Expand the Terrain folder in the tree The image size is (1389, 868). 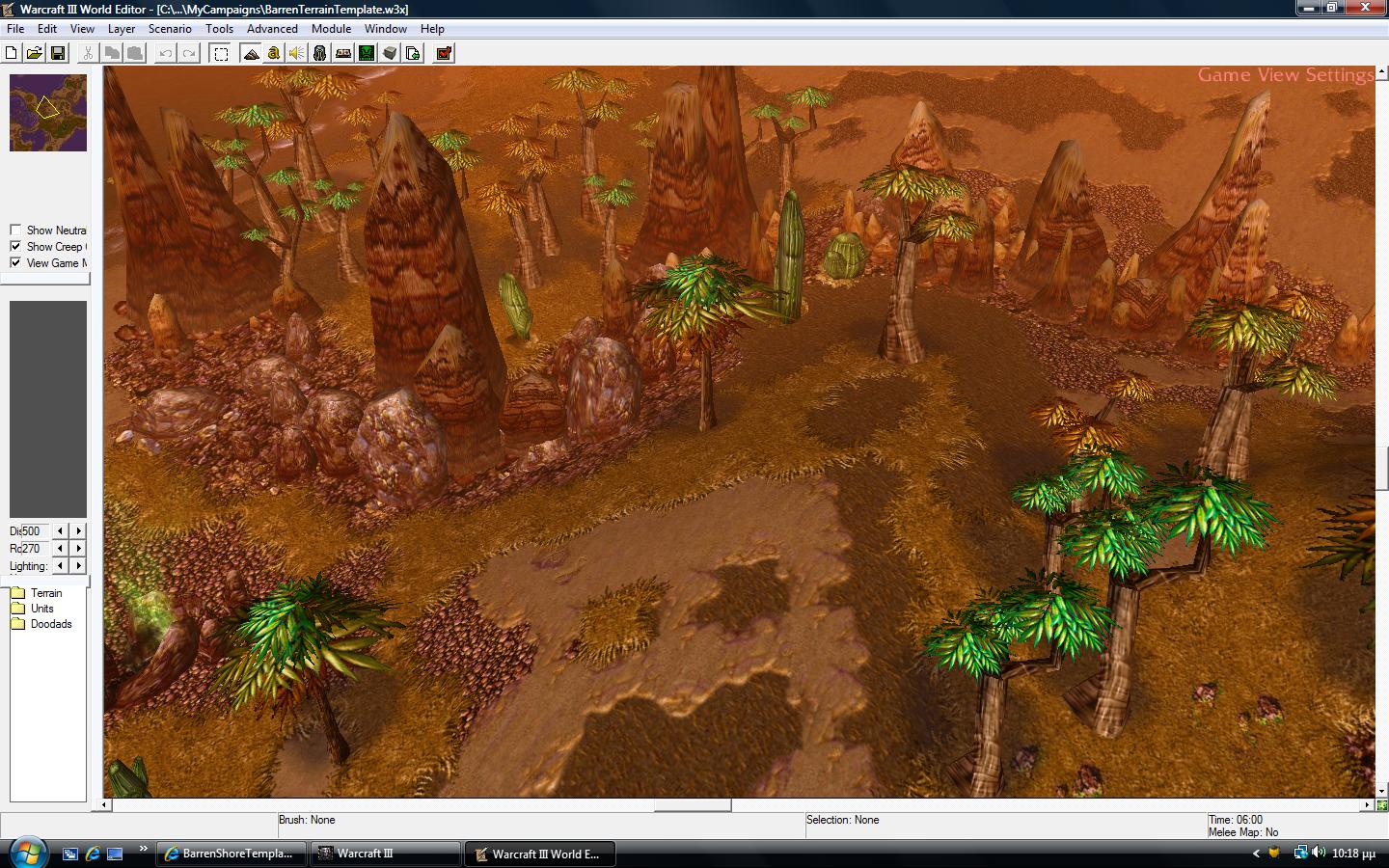[x=17, y=593]
